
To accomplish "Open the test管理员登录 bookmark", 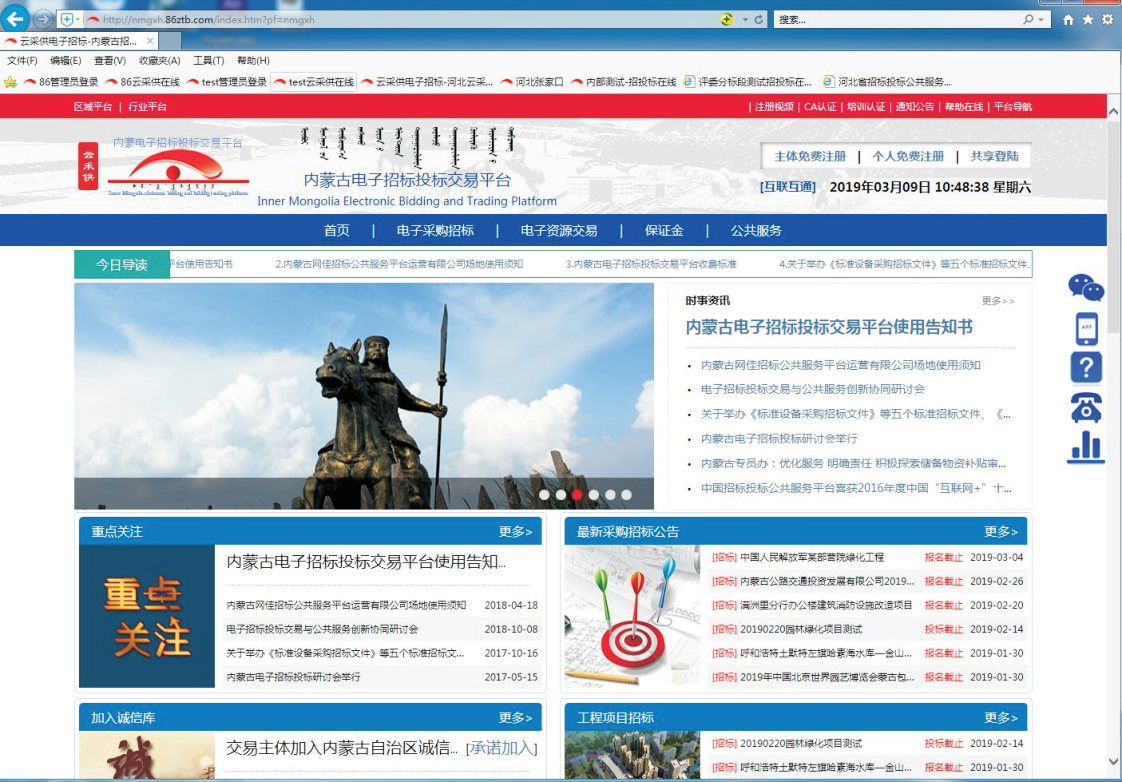I will (227, 82).
